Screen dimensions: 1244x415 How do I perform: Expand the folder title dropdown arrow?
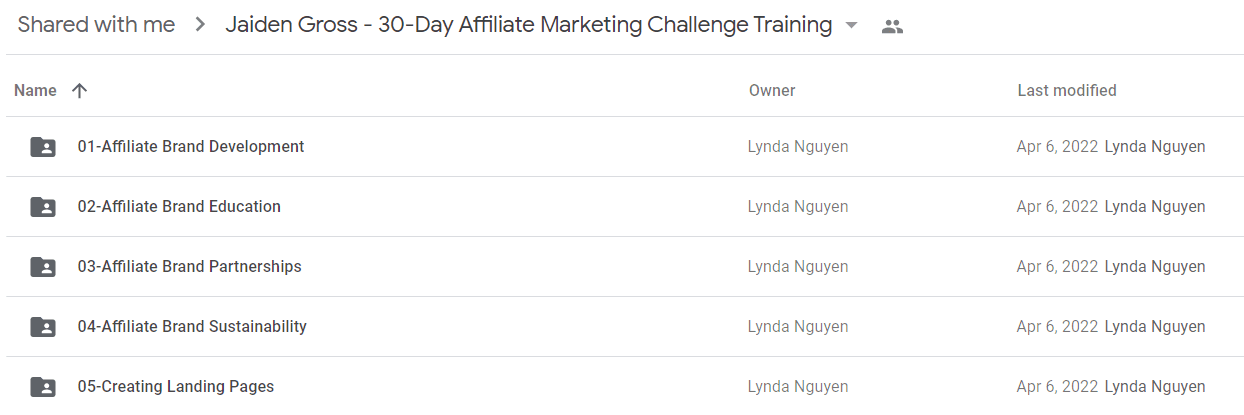[x=851, y=25]
